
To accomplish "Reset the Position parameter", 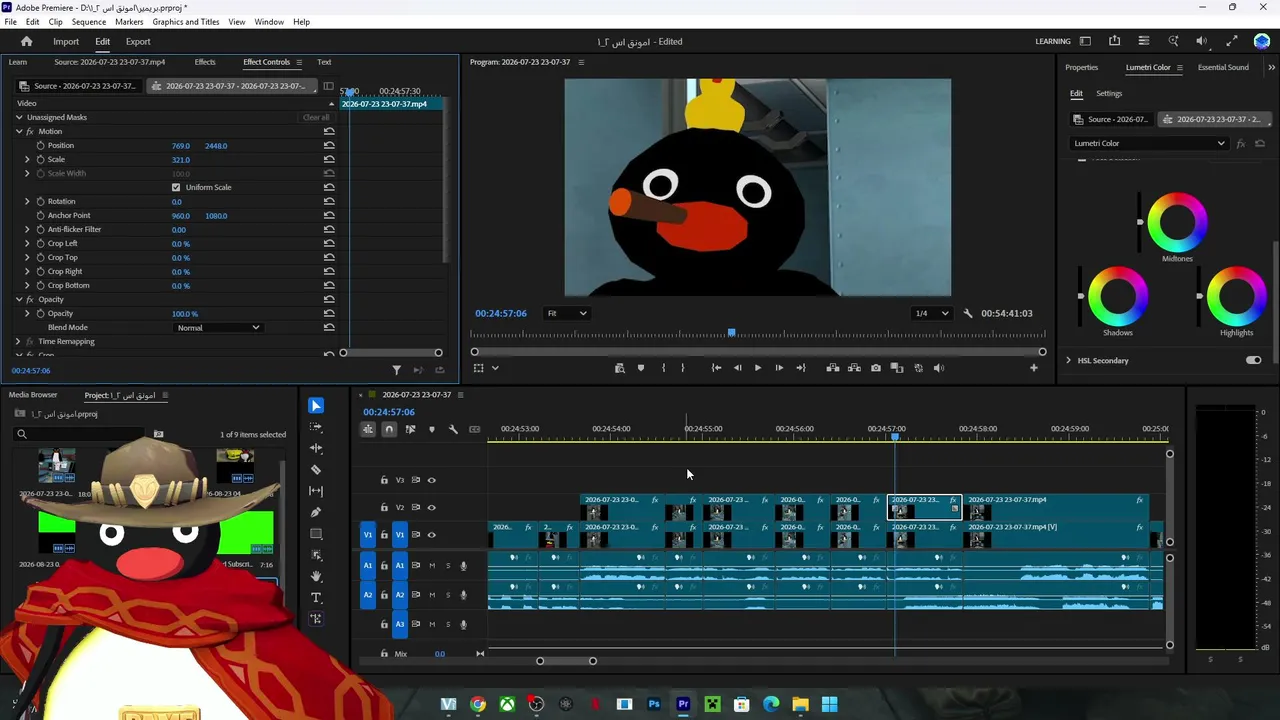I will 329,146.
